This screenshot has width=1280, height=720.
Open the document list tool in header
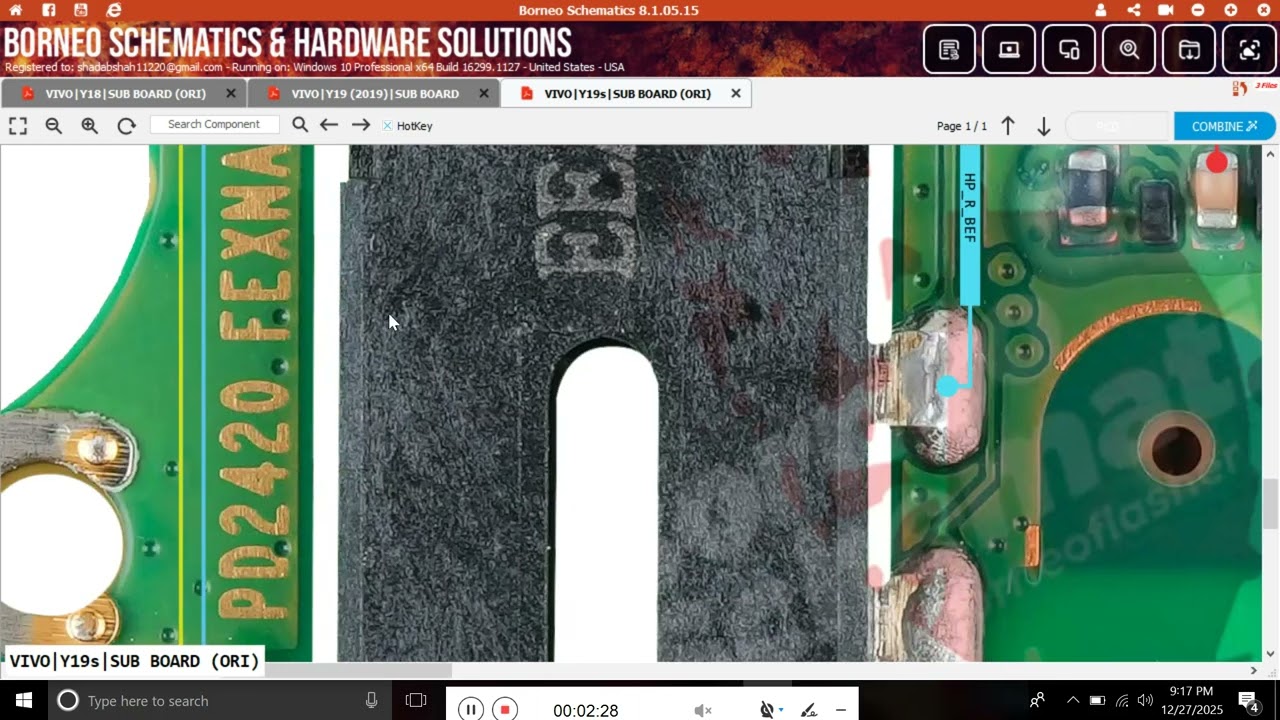pyautogui.click(x=949, y=49)
